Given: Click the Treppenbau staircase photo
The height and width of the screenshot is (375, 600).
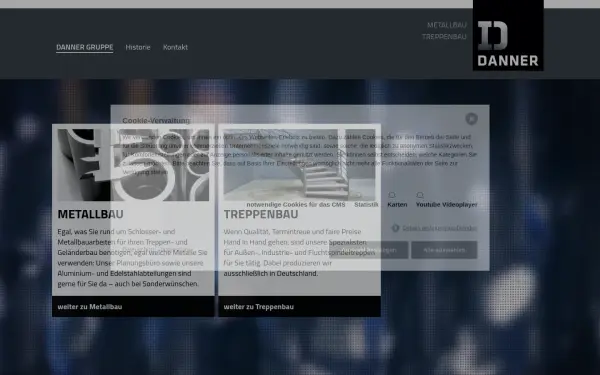Looking at the screenshot, I should (299, 165).
